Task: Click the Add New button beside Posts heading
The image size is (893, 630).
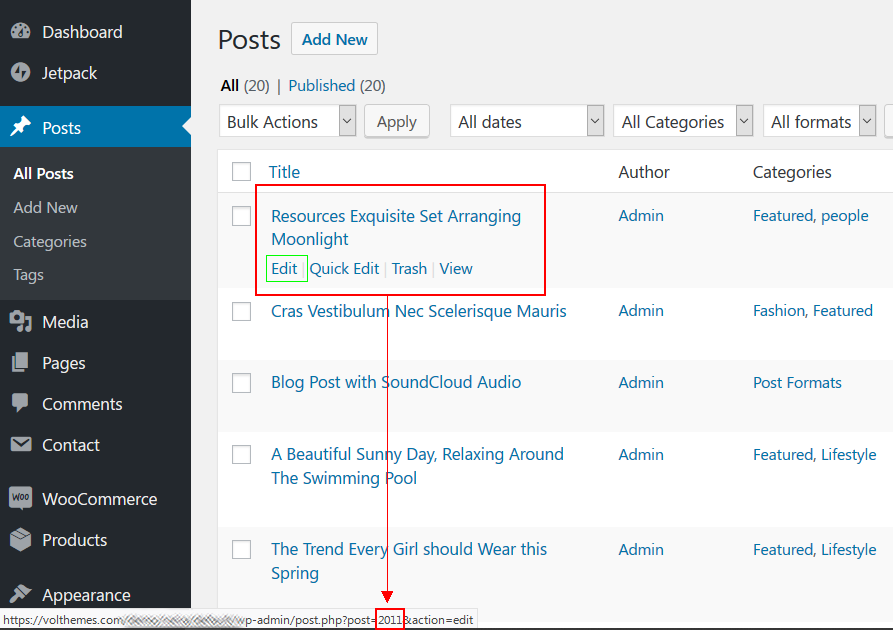Action: point(334,39)
